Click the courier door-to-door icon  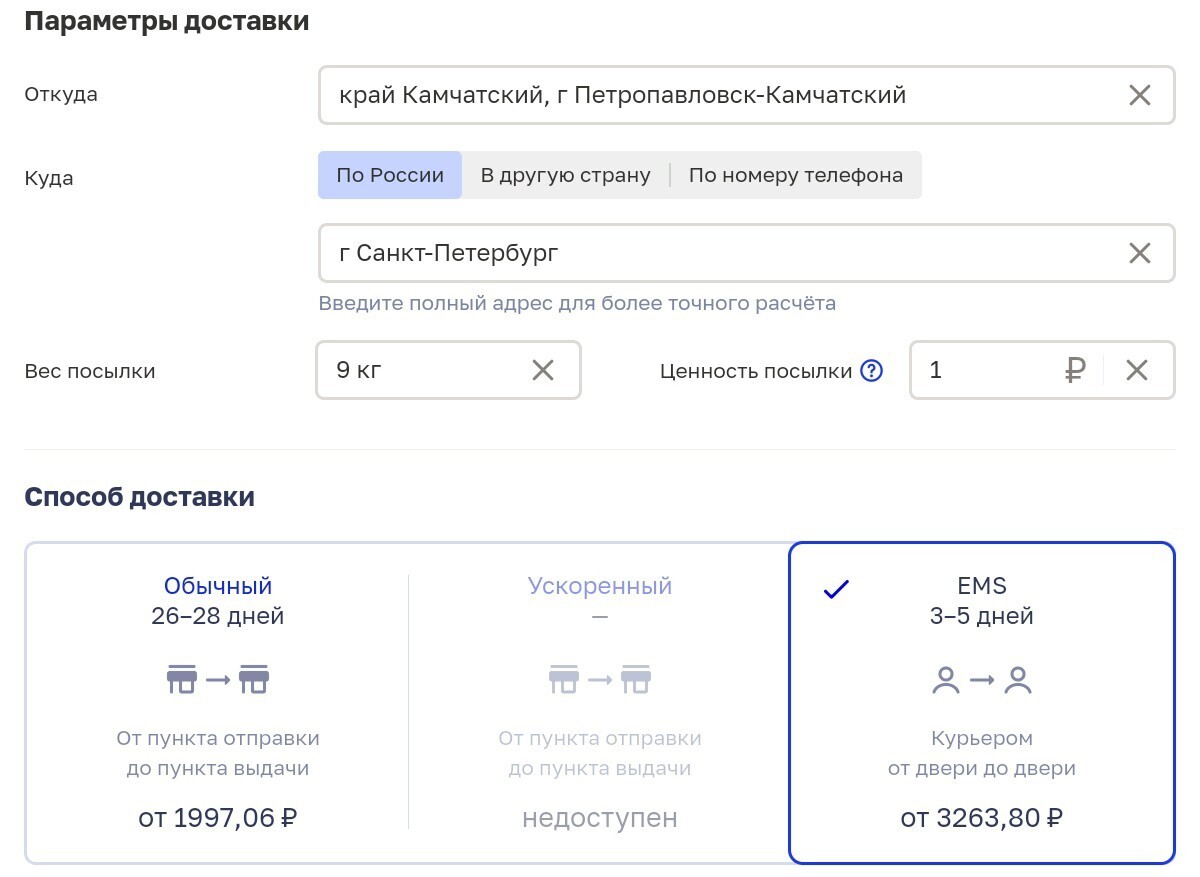click(981, 681)
